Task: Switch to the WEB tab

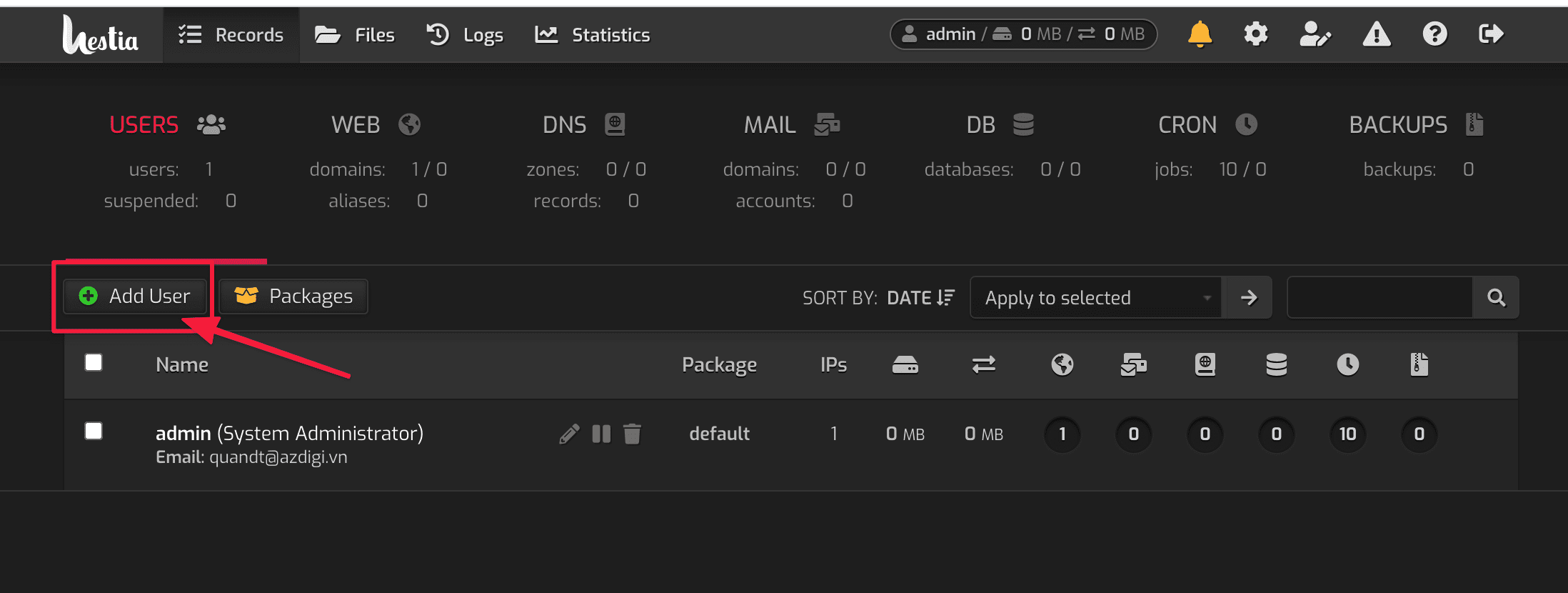Action: tap(376, 125)
